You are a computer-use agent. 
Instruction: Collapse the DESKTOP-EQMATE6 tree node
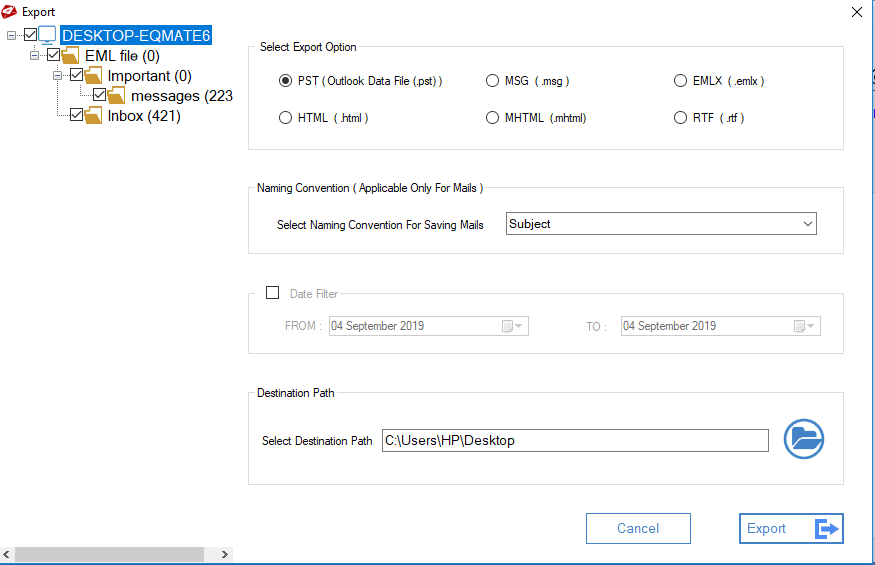(x=11, y=35)
